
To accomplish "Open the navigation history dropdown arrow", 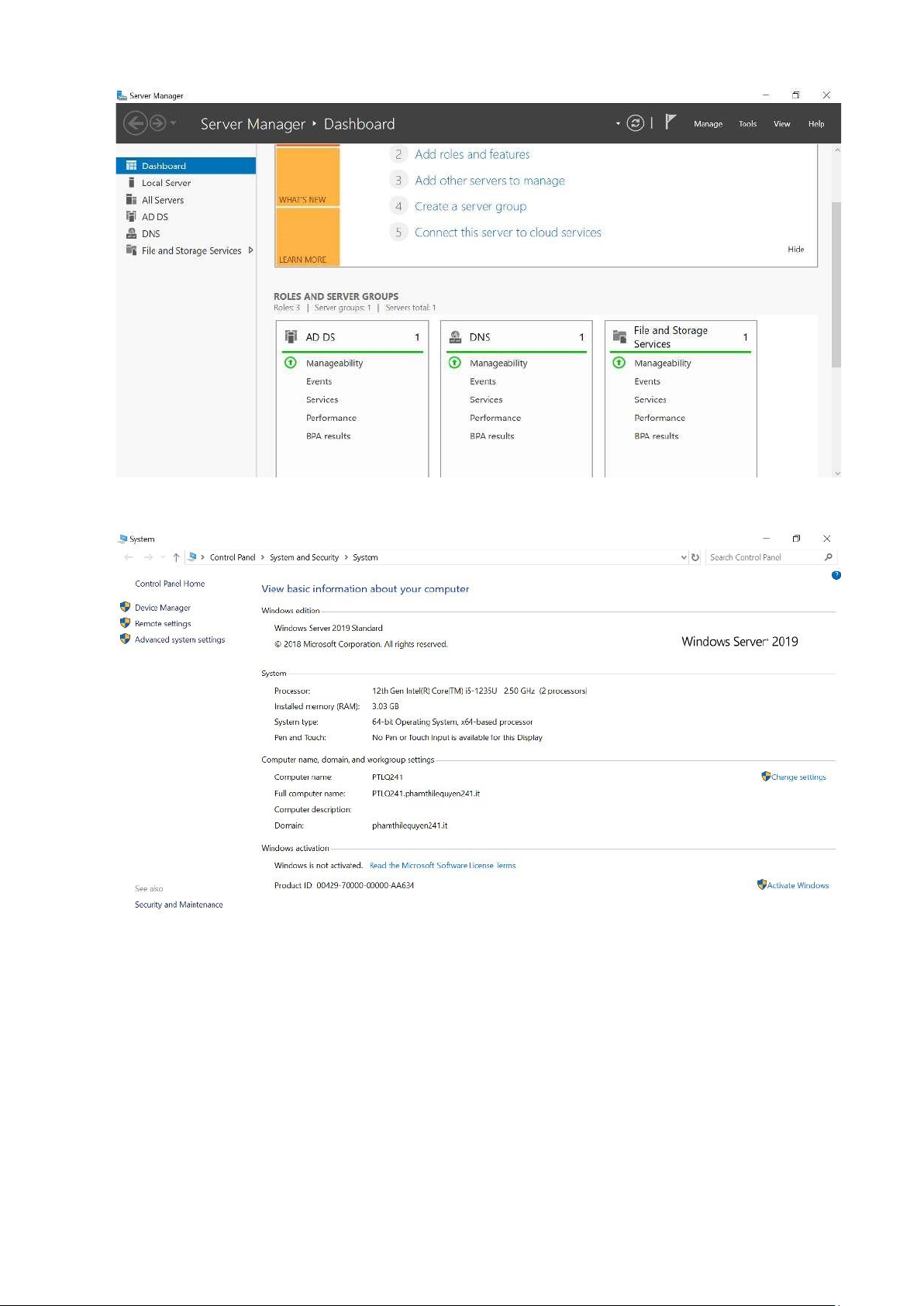I will click(174, 123).
